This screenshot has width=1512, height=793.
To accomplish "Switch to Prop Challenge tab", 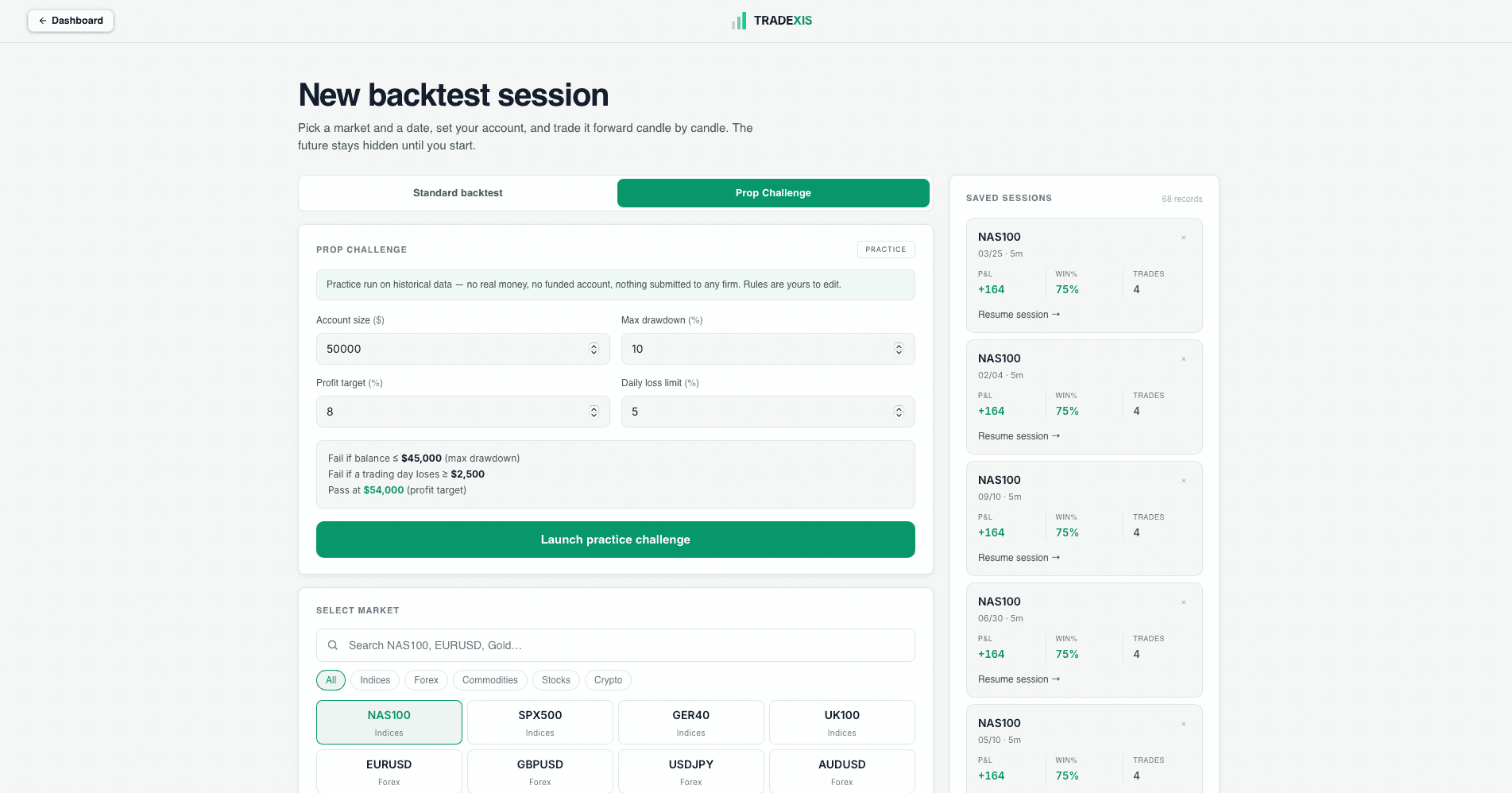I will tap(773, 193).
